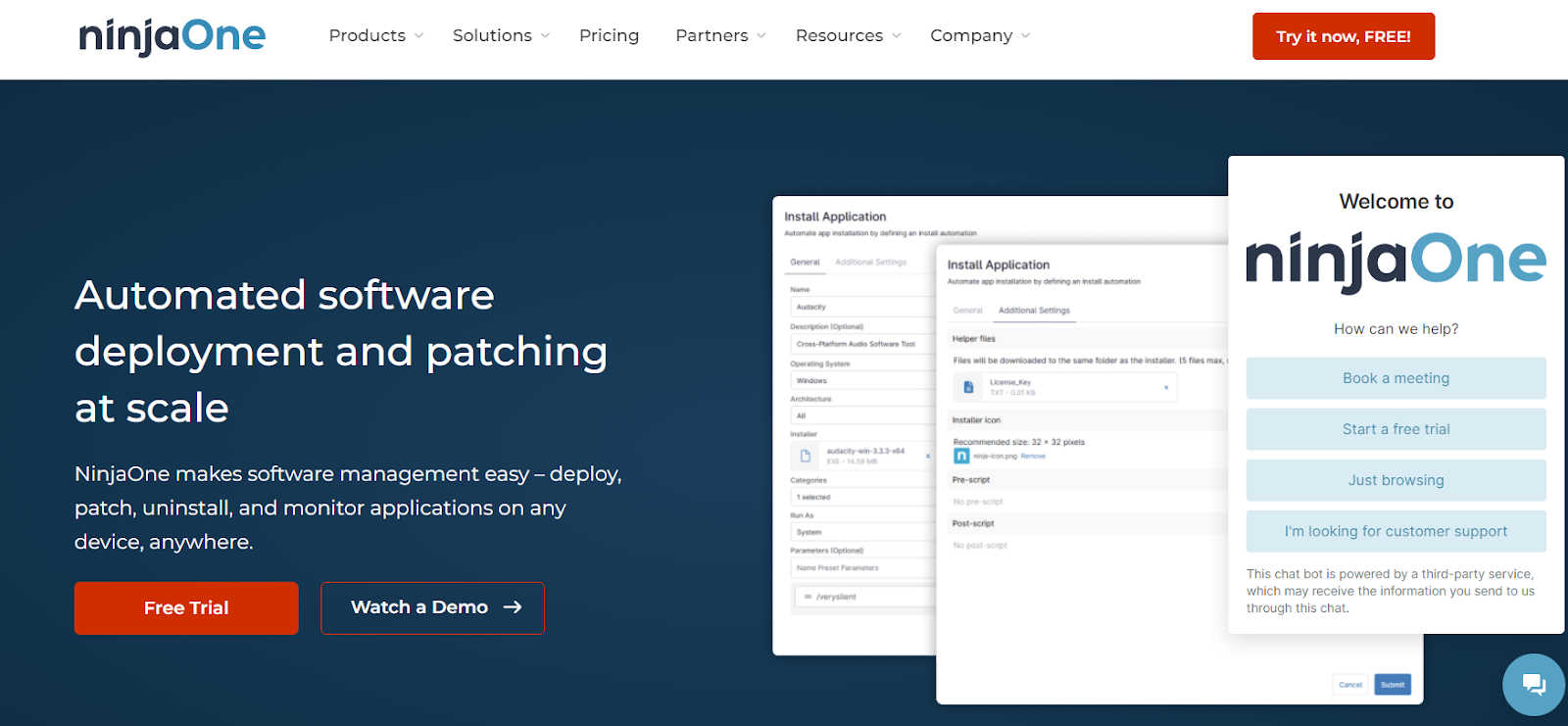Open the Resources menu
Screen dimensions: 1568x726
click(839, 36)
